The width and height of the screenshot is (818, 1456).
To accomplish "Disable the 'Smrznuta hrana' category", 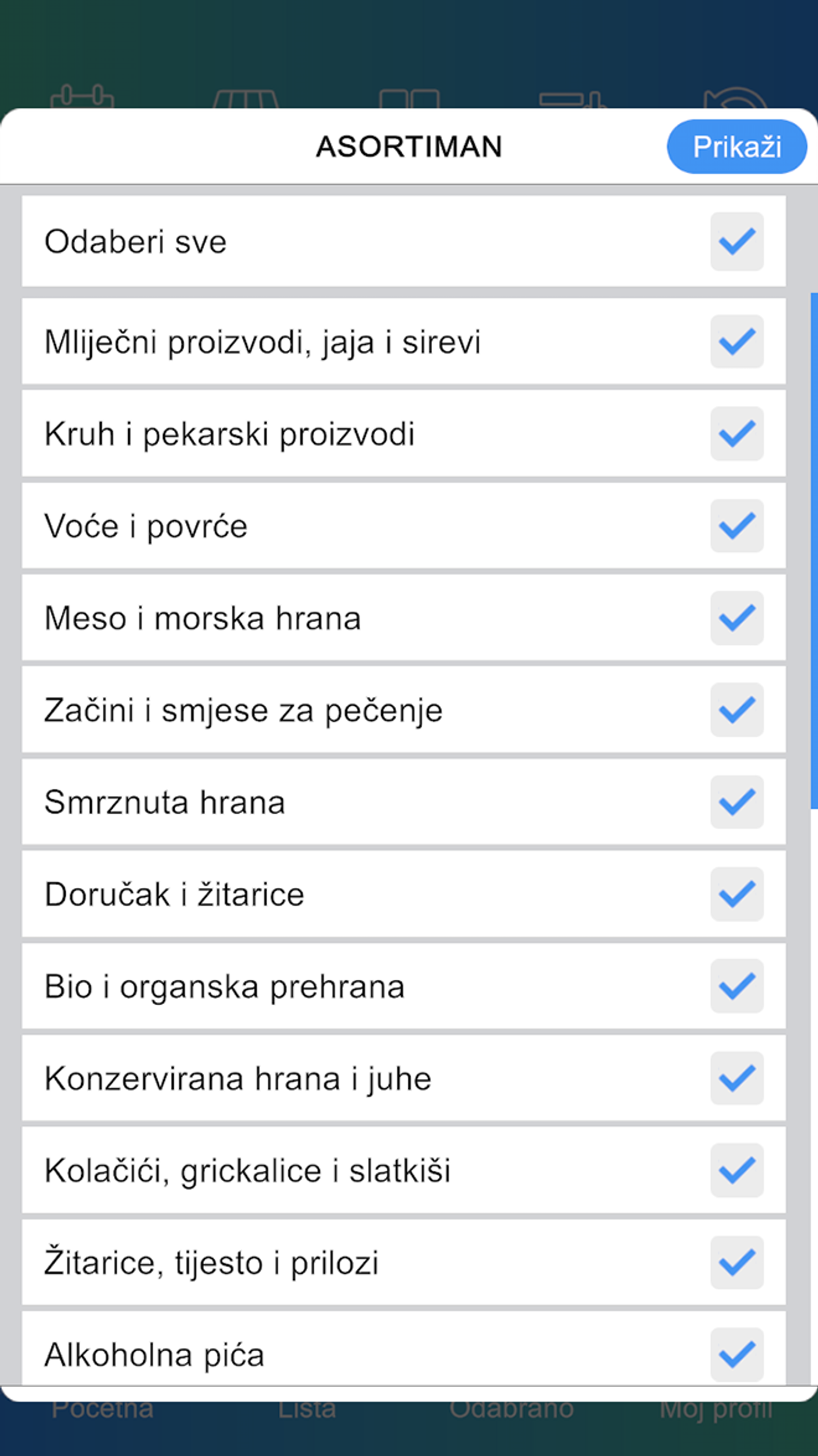I will (737, 803).
